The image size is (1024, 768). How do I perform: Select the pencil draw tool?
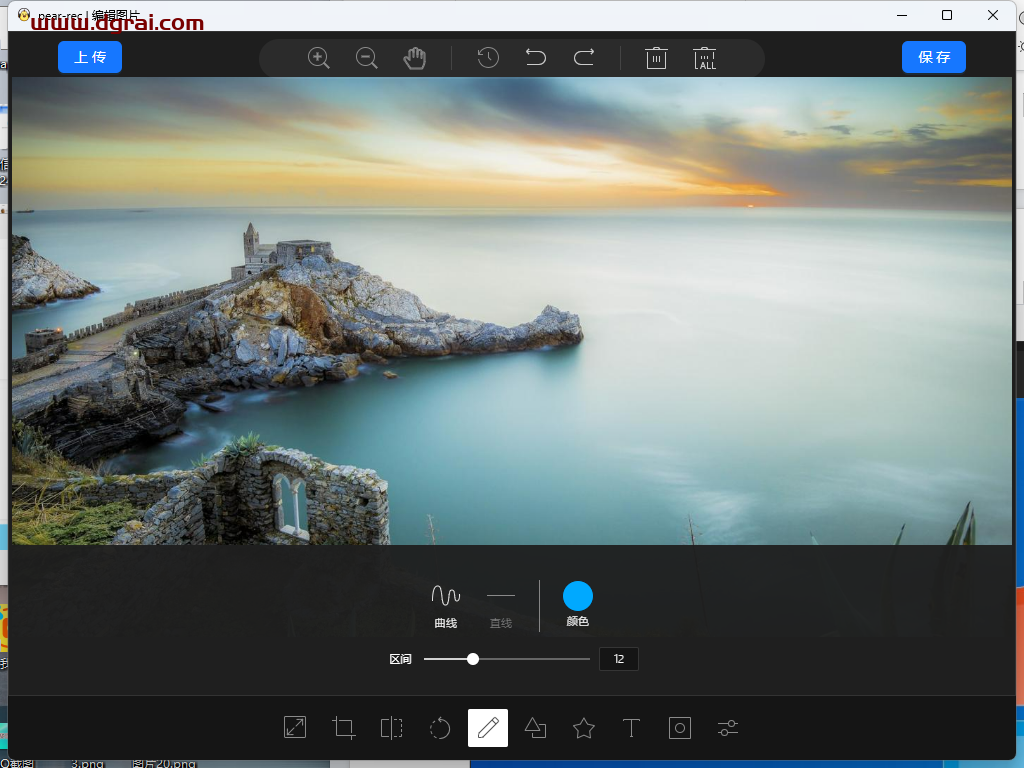(x=488, y=728)
